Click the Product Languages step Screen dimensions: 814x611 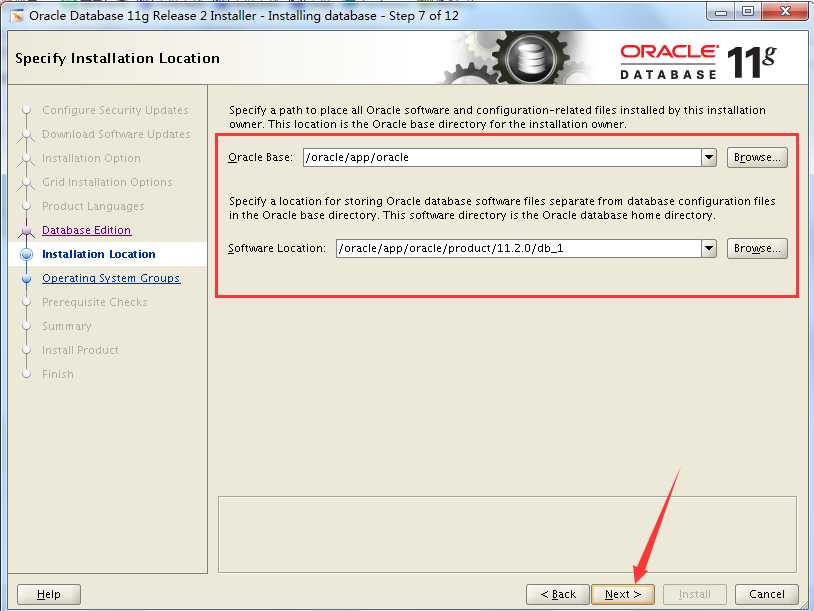pyautogui.click(x=93, y=206)
